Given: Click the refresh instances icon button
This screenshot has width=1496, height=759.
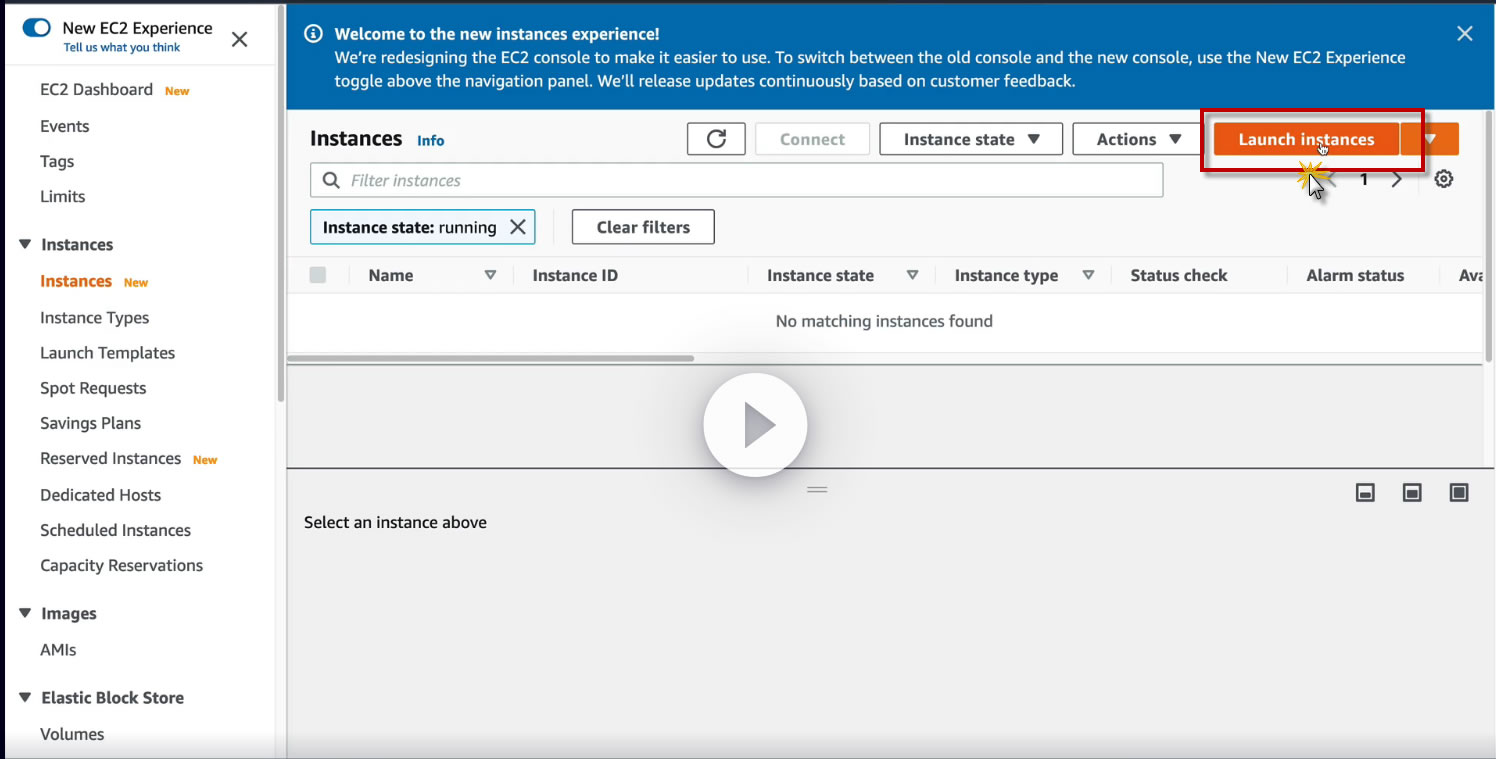Looking at the screenshot, I should pyautogui.click(x=716, y=139).
